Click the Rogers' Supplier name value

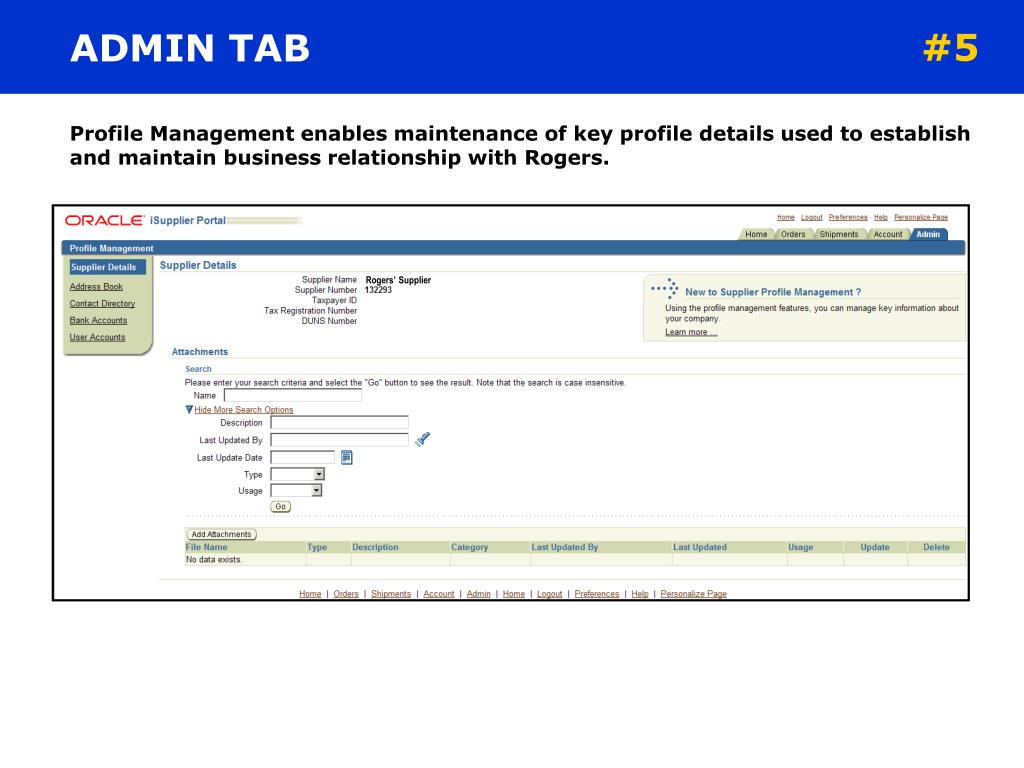point(398,280)
